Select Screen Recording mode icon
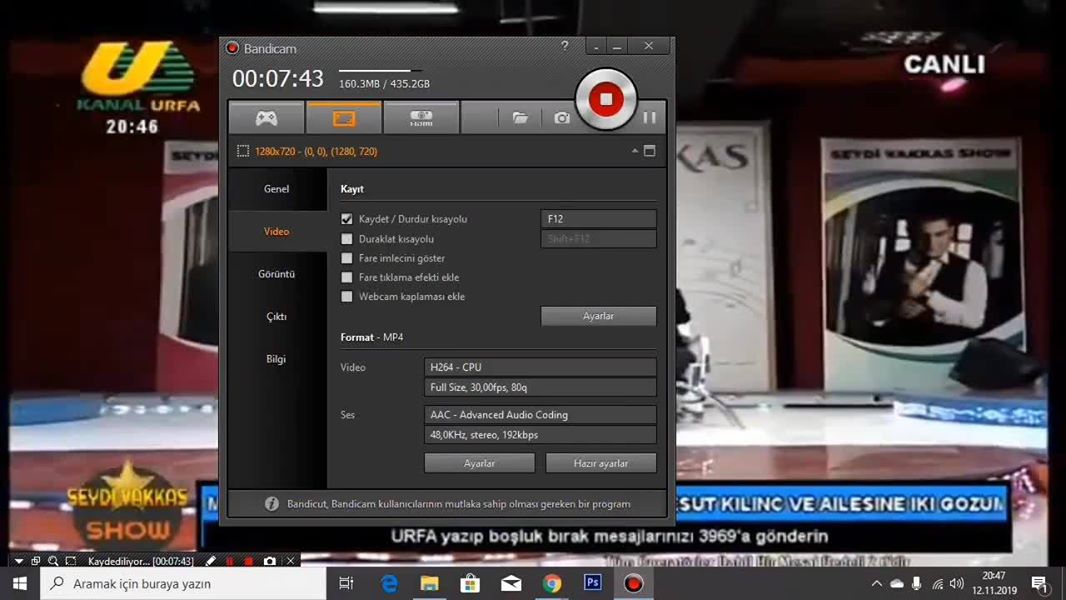 point(344,118)
